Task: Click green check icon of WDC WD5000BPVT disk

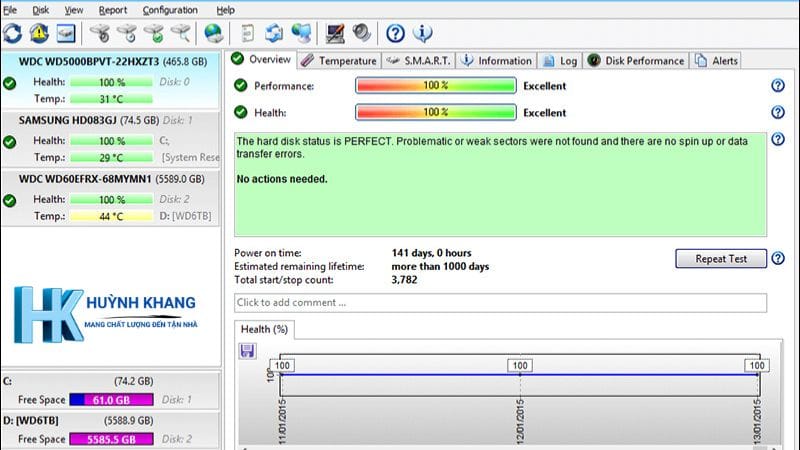Action: [9, 83]
